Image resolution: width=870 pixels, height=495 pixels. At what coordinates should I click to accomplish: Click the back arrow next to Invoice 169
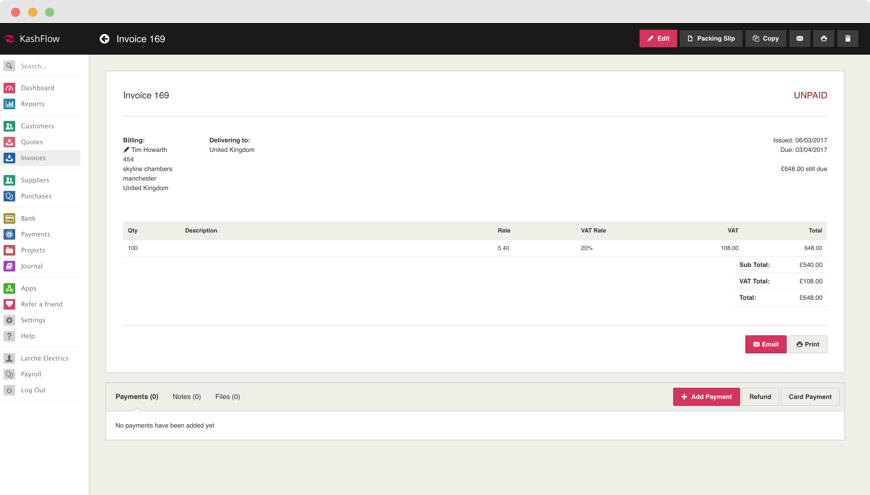[x=104, y=39]
